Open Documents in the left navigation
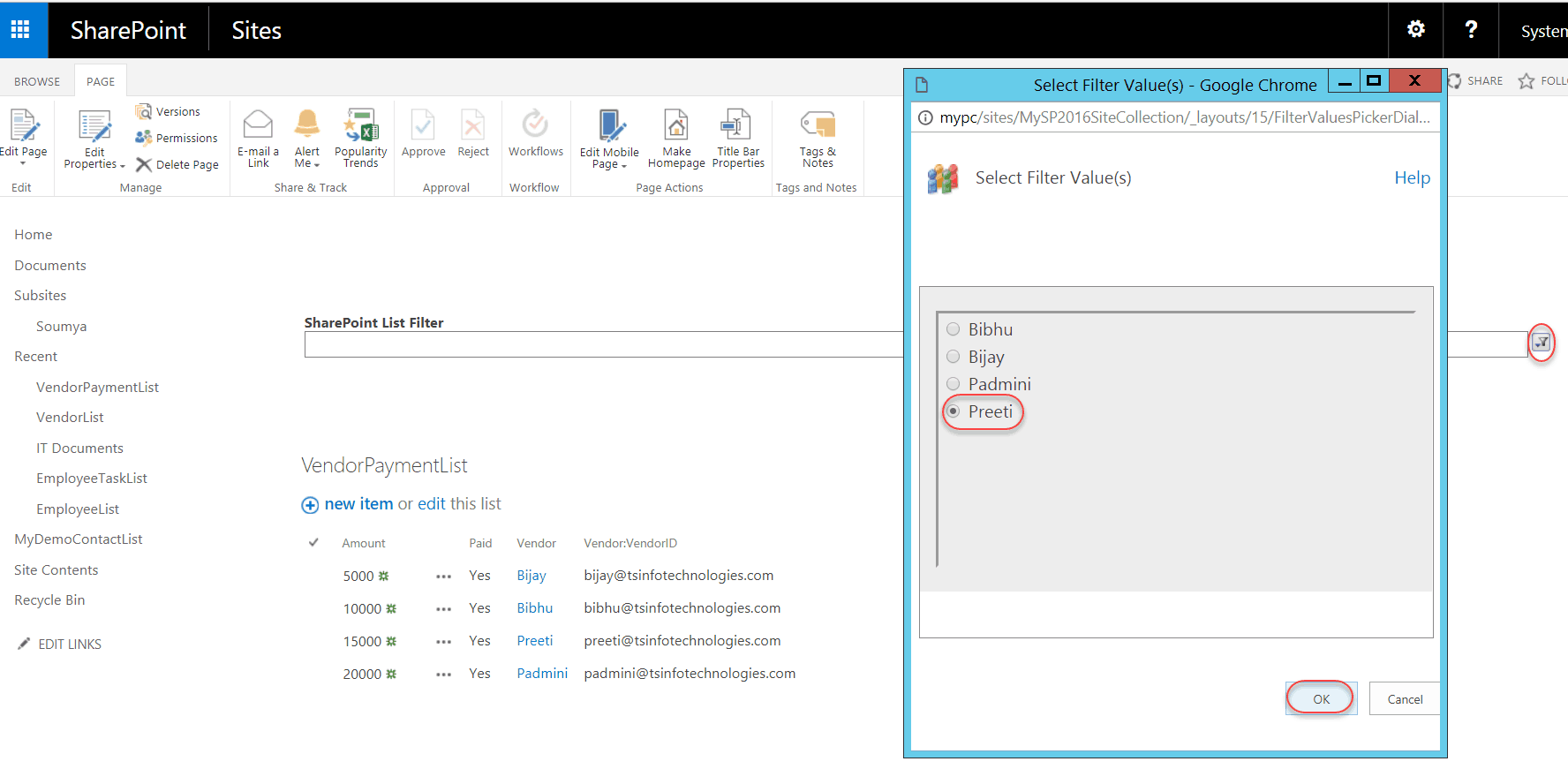The height and width of the screenshot is (769, 1568). [50, 265]
